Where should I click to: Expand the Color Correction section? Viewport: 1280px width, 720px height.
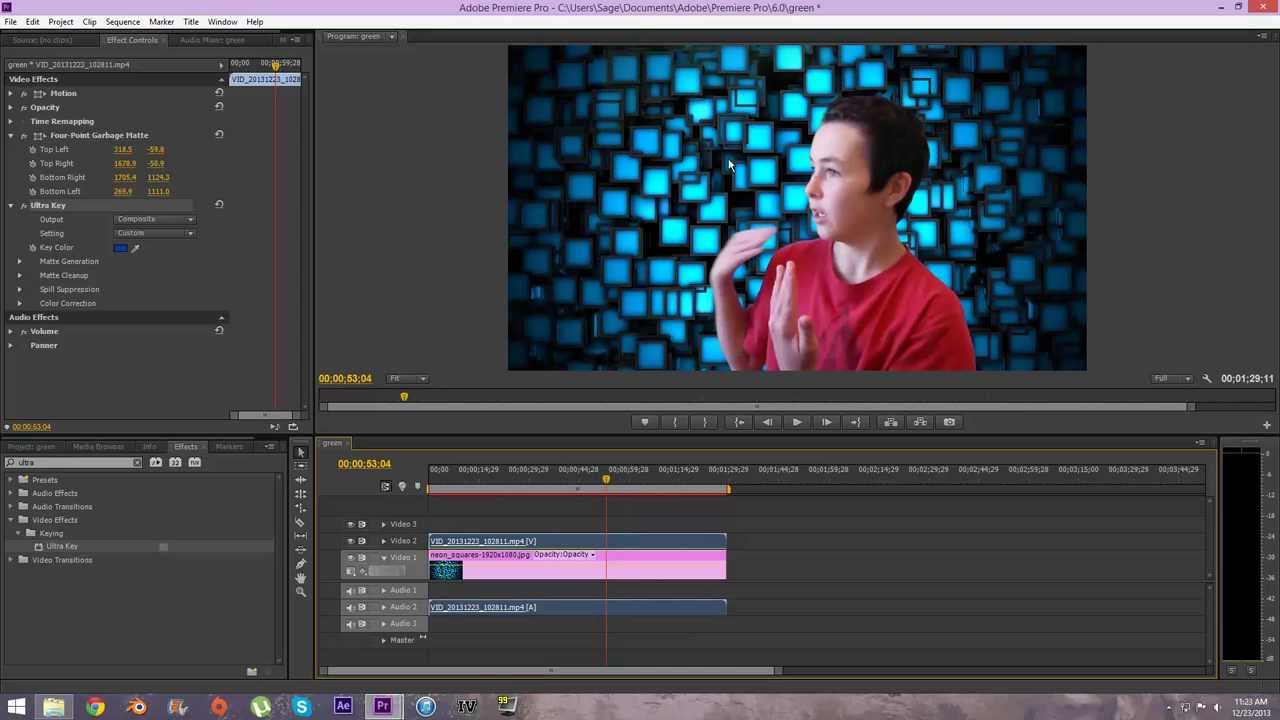pos(19,303)
